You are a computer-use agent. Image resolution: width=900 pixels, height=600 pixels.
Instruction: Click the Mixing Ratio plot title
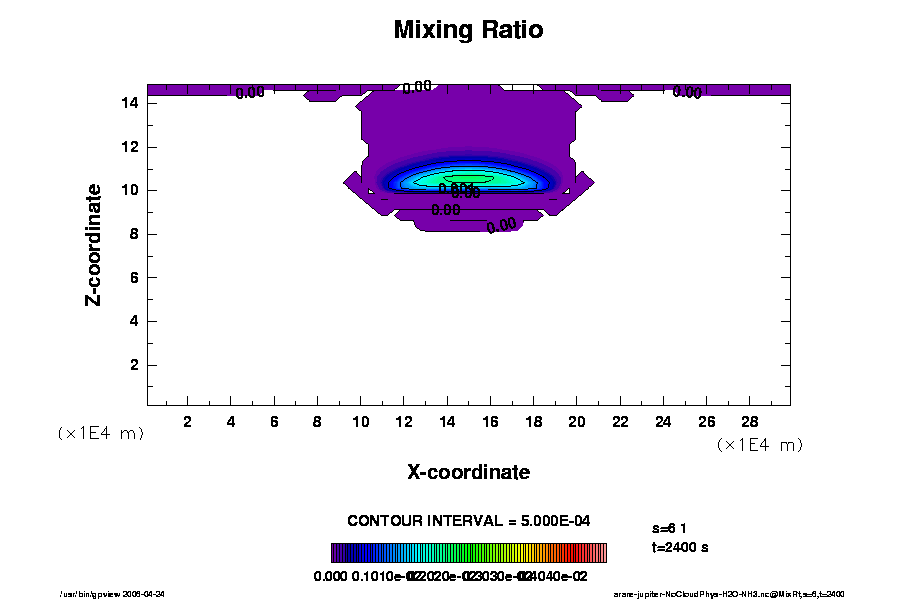[x=468, y=30]
